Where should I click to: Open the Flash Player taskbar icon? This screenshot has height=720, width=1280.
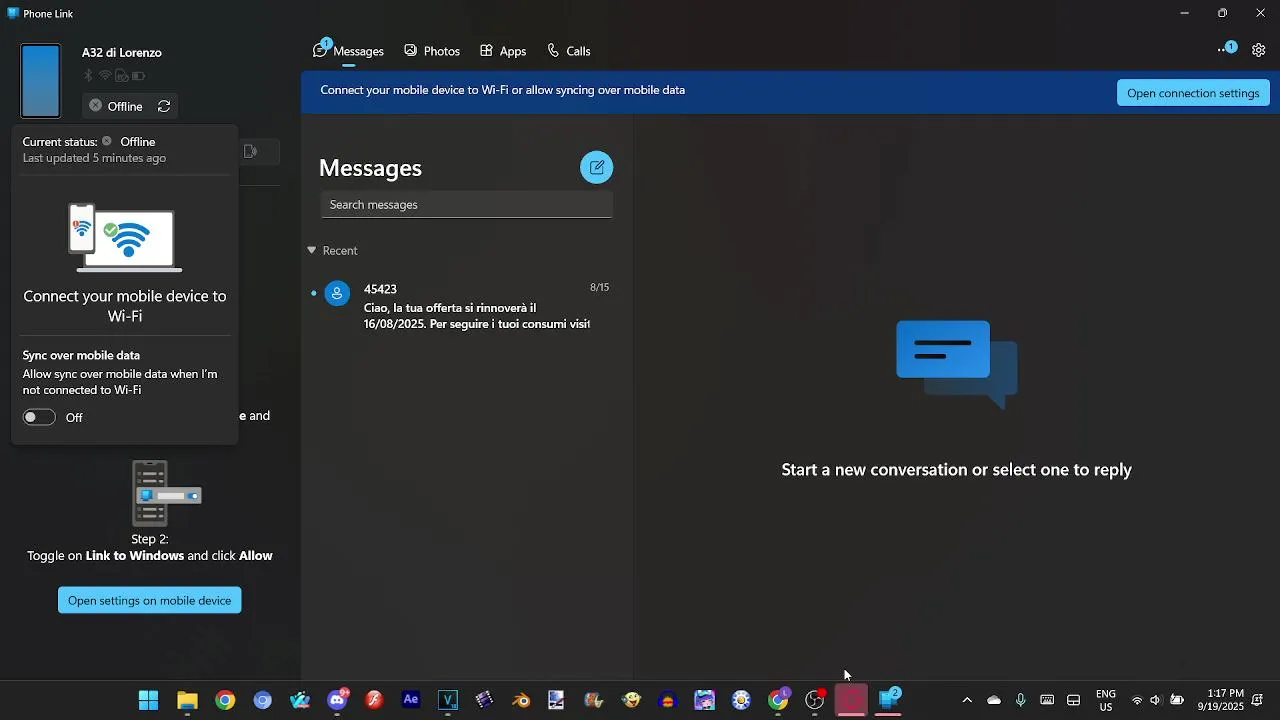click(374, 700)
